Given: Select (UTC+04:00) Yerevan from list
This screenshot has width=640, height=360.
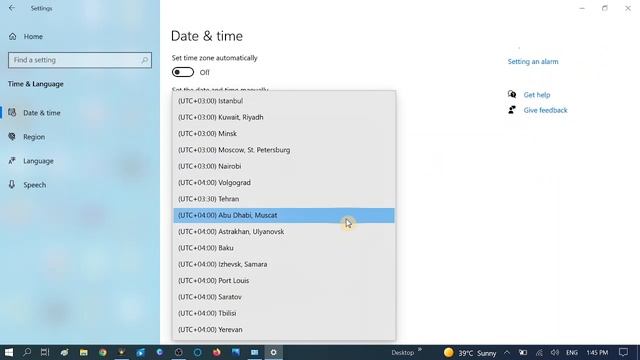Looking at the screenshot, I should tap(284, 329).
